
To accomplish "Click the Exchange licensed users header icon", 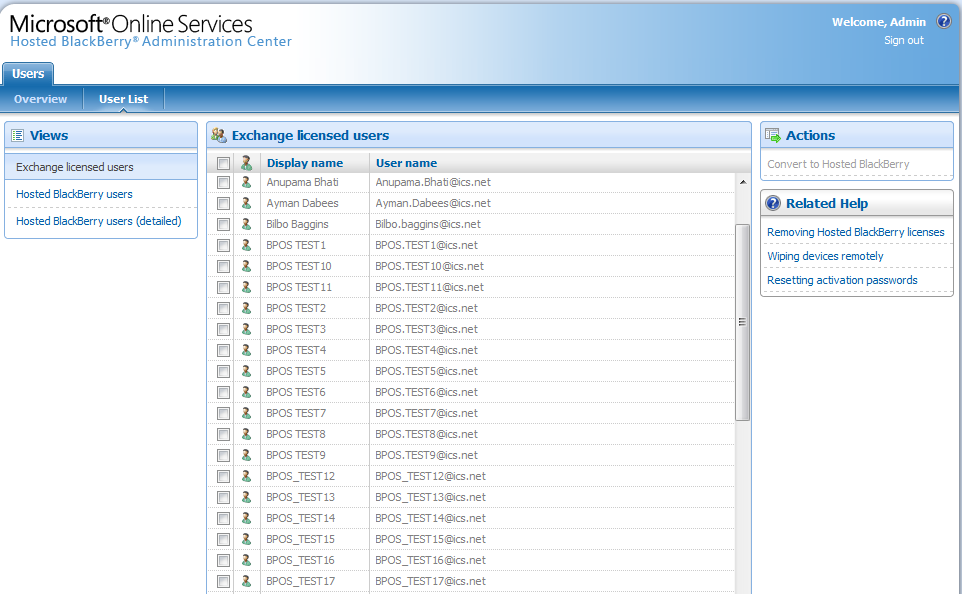I will [x=219, y=135].
